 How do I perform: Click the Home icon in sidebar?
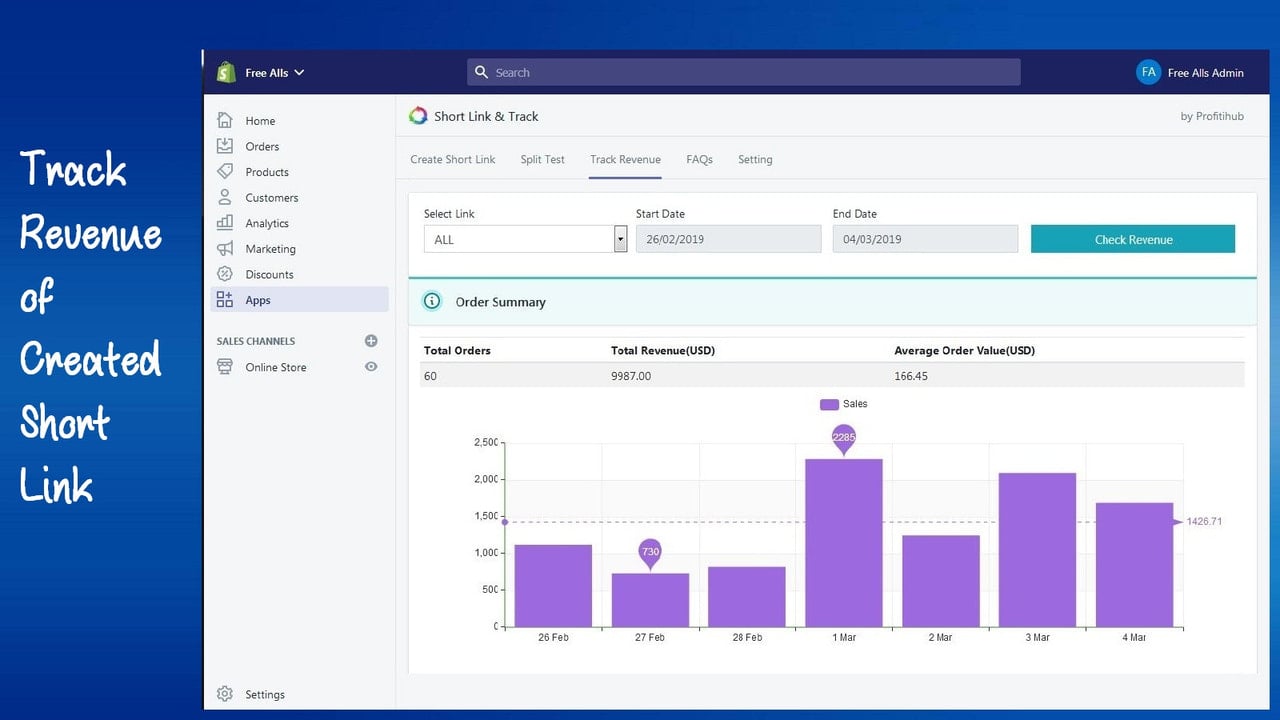coord(225,120)
